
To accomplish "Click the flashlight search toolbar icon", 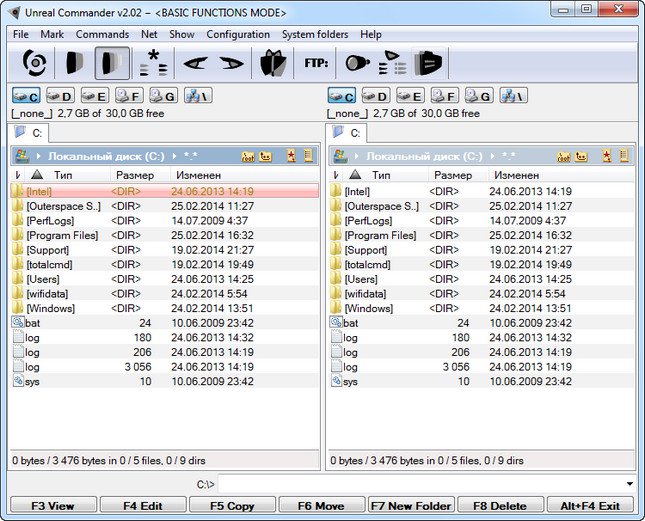I will 357,63.
